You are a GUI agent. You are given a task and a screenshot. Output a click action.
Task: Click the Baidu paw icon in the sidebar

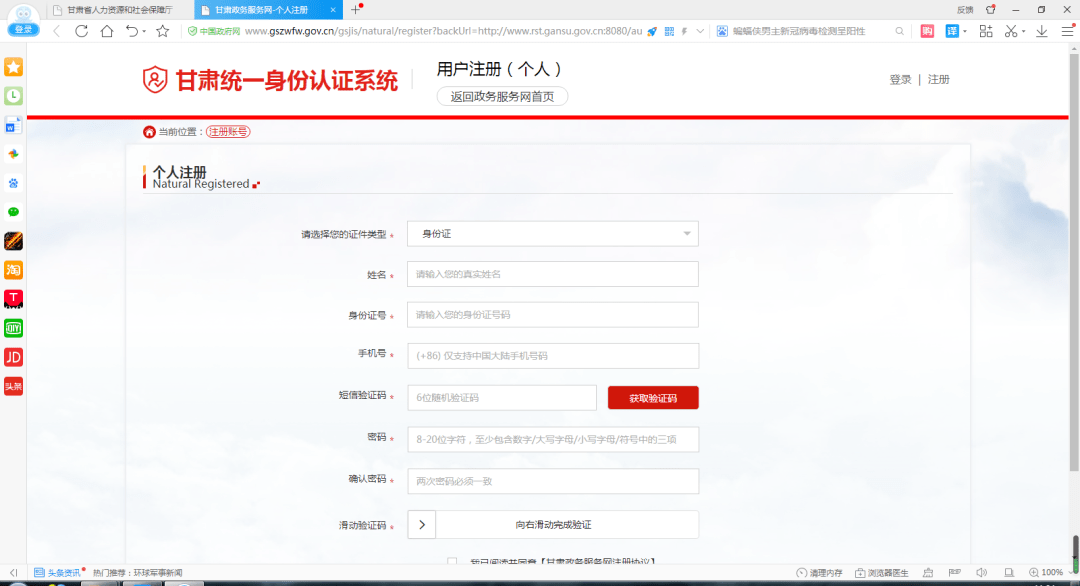pyautogui.click(x=13, y=183)
